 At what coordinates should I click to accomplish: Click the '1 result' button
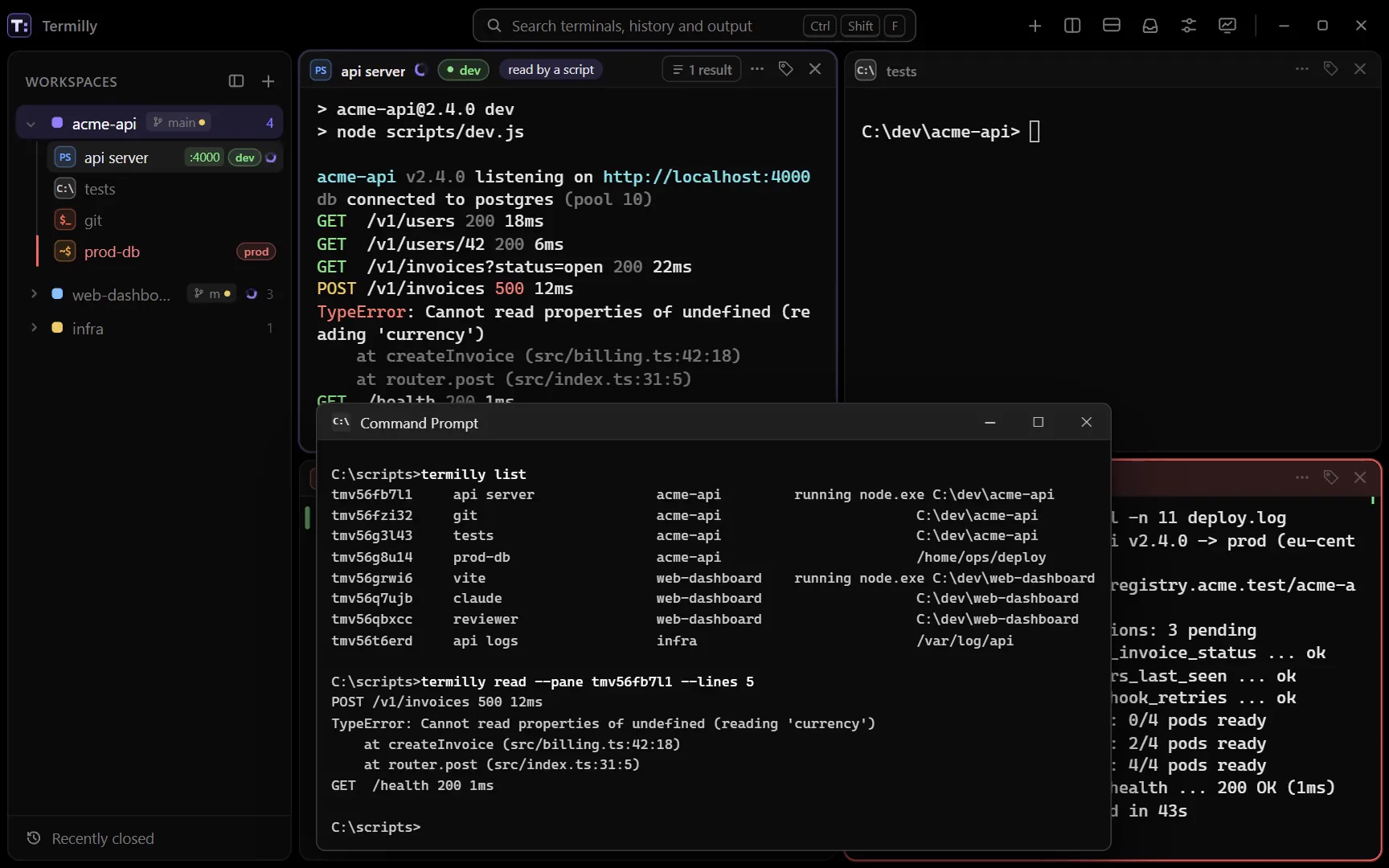pos(702,70)
